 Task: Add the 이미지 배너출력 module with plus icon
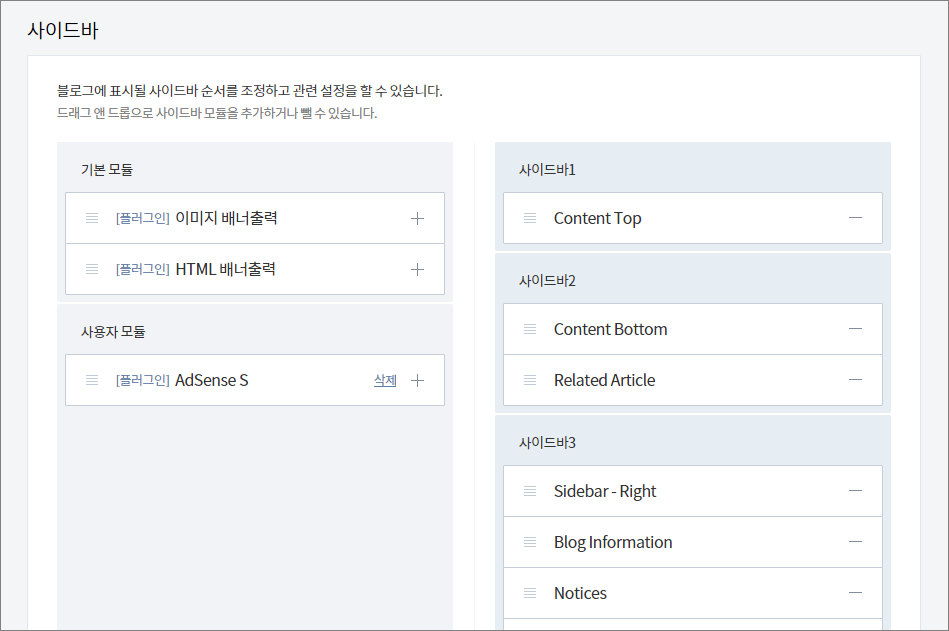(x=417, y=218)
